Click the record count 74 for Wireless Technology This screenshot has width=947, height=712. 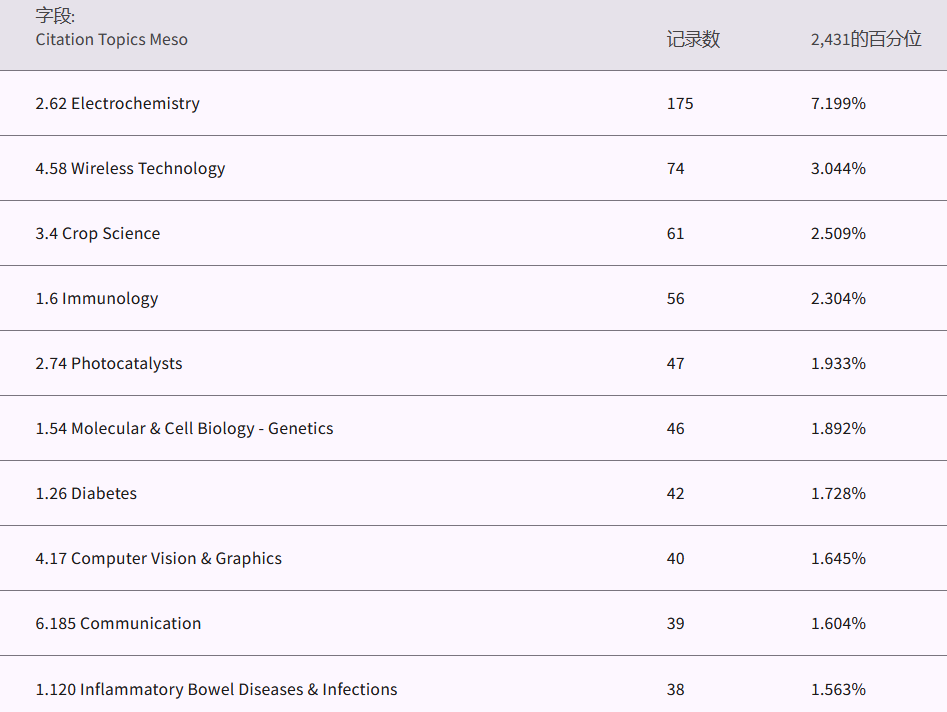click(x=676, y=168)
